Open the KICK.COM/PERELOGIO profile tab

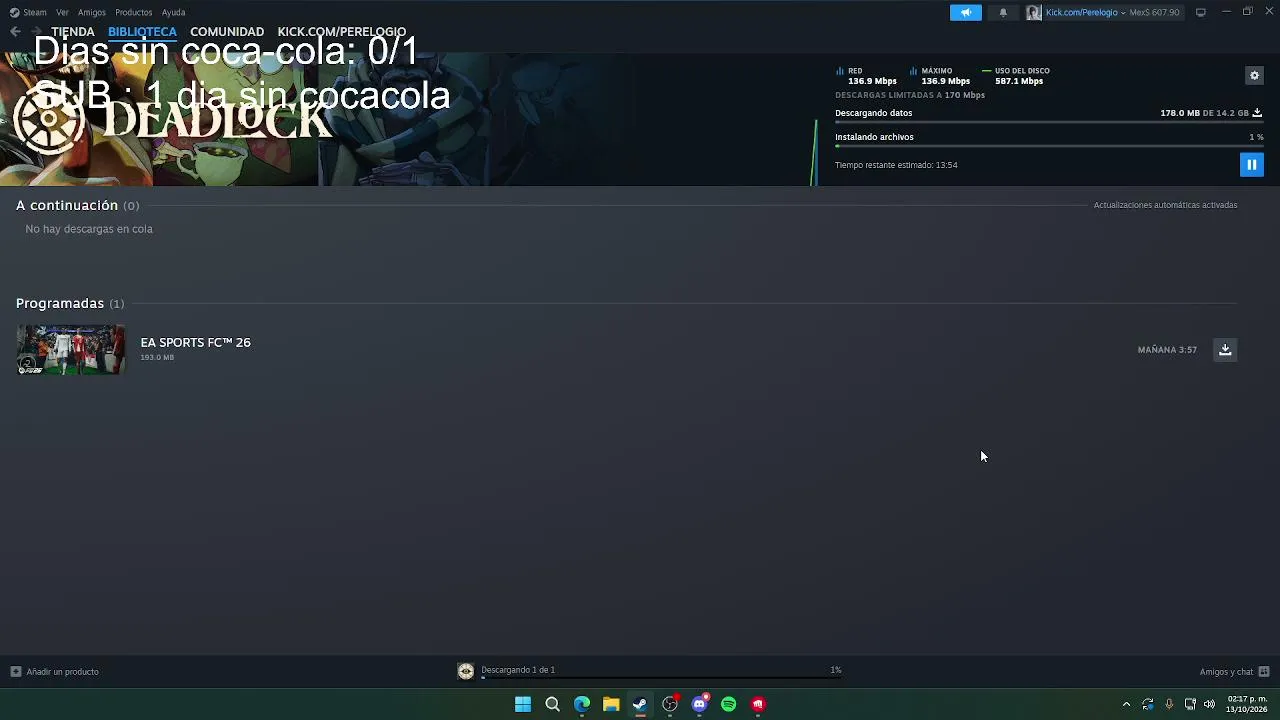(342, 32)
